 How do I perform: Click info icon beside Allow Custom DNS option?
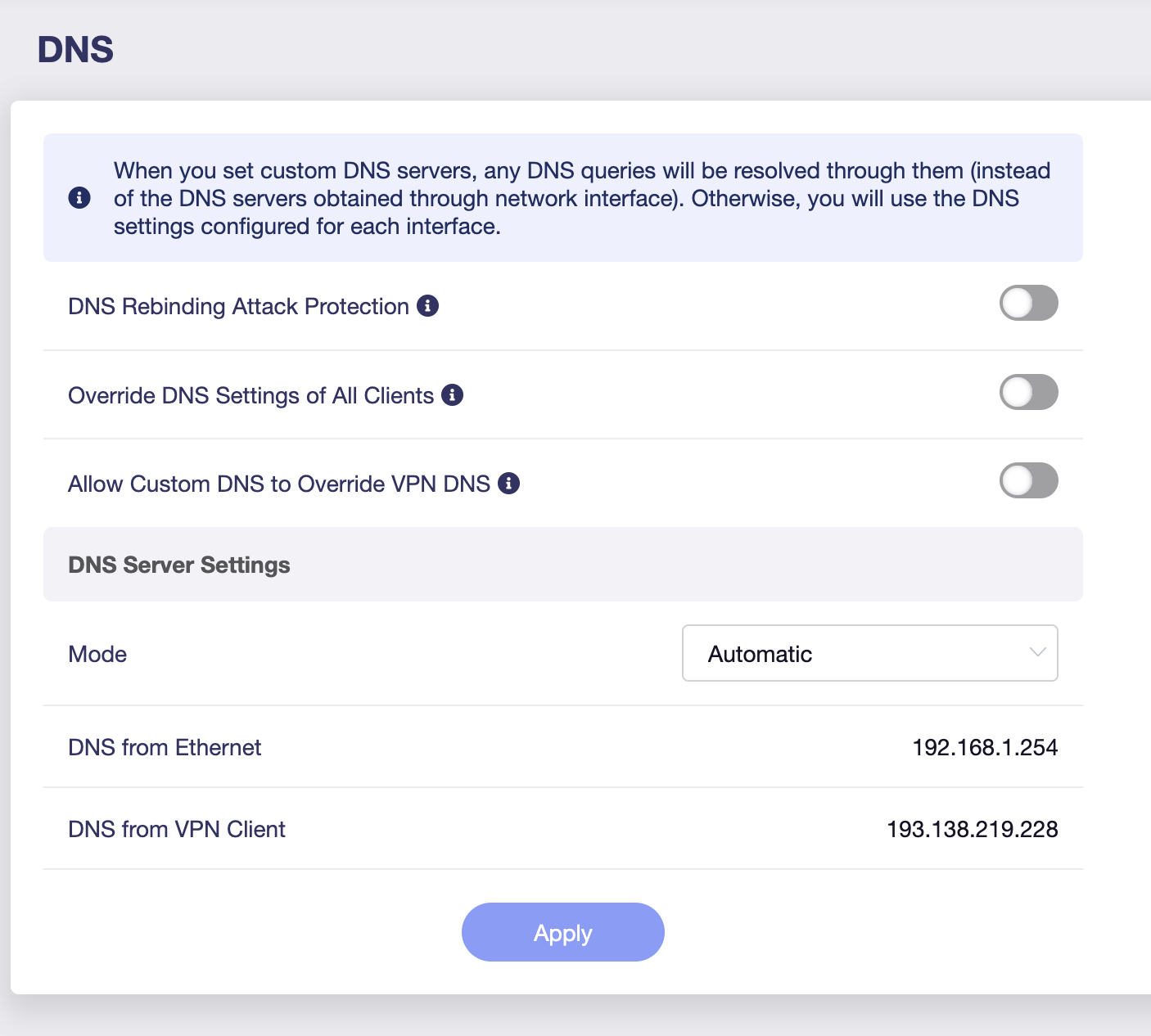508,484
